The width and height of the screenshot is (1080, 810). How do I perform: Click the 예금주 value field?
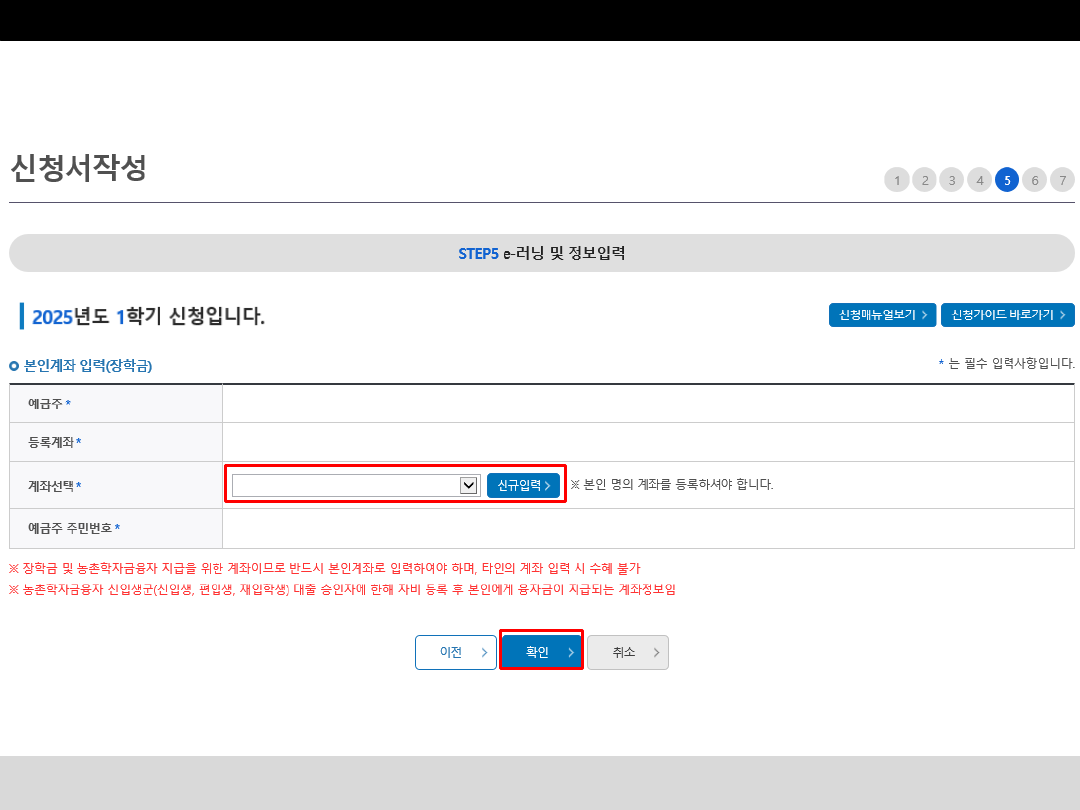pyautogui.click(x=648, y=404)
